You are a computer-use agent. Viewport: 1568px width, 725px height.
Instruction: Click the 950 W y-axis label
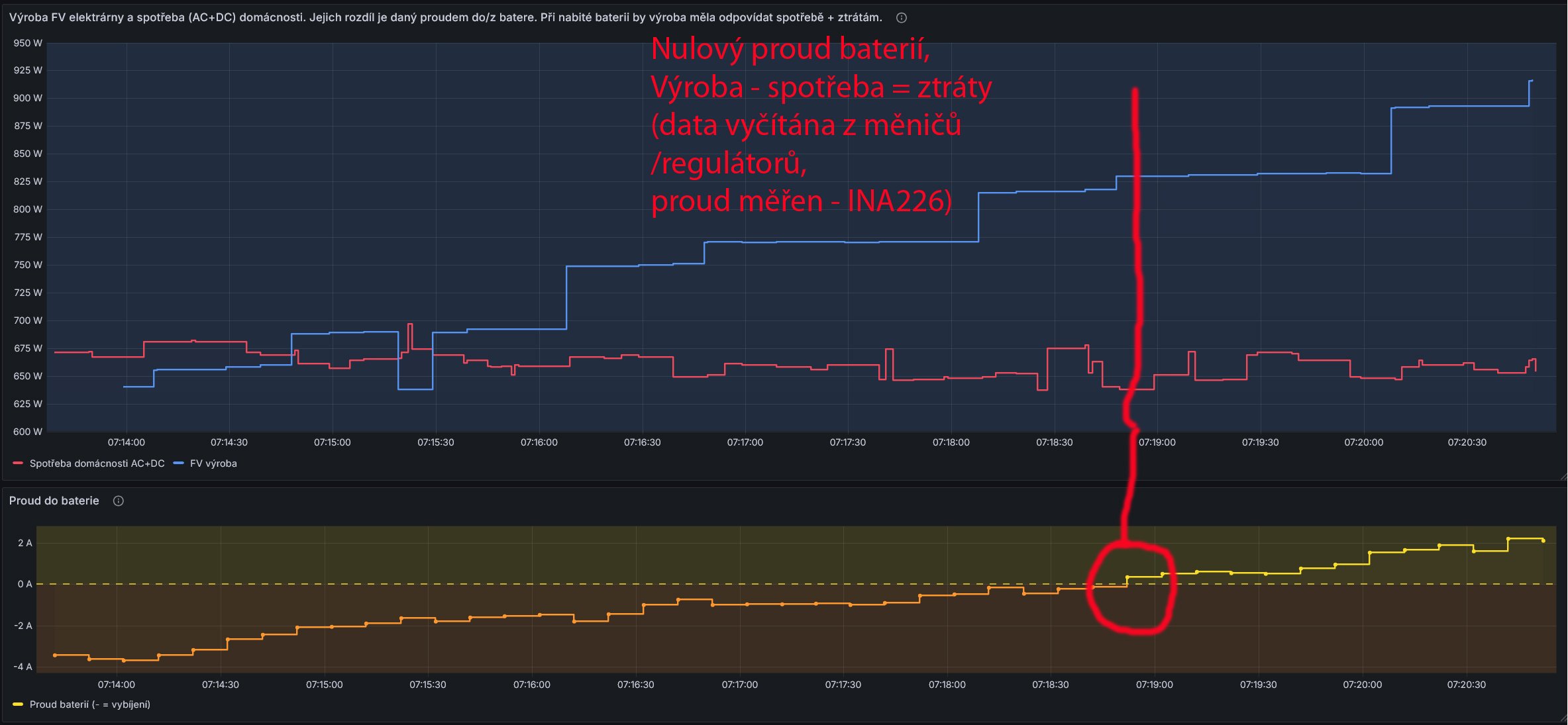[x=28, y=43]
